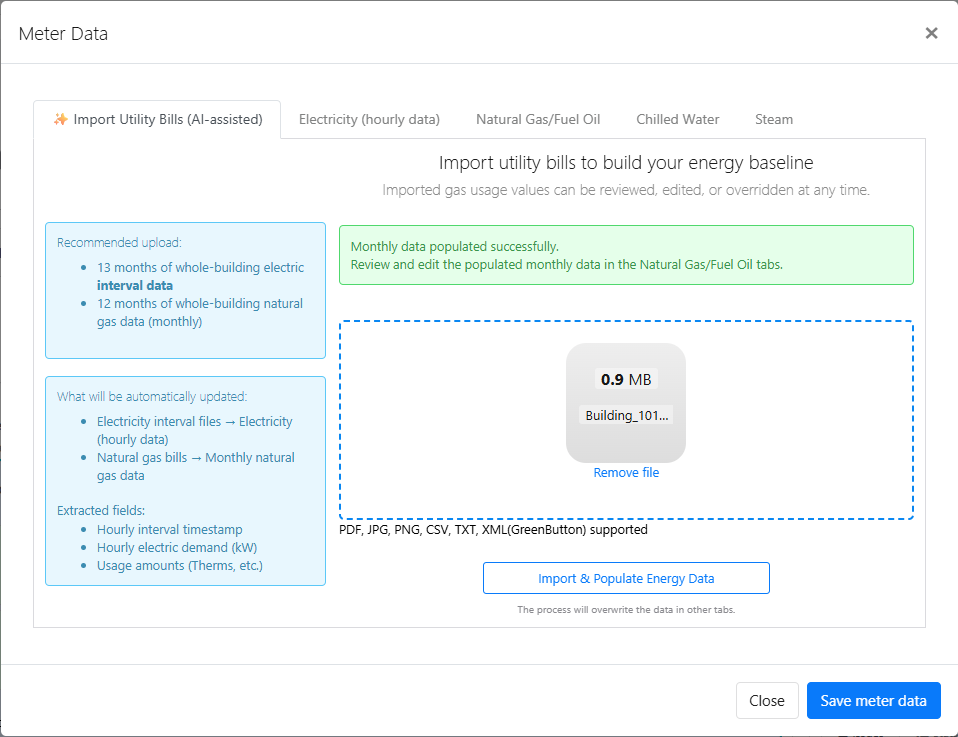Save meter data
Screen dimensions: 958x737
click(873, 700)
